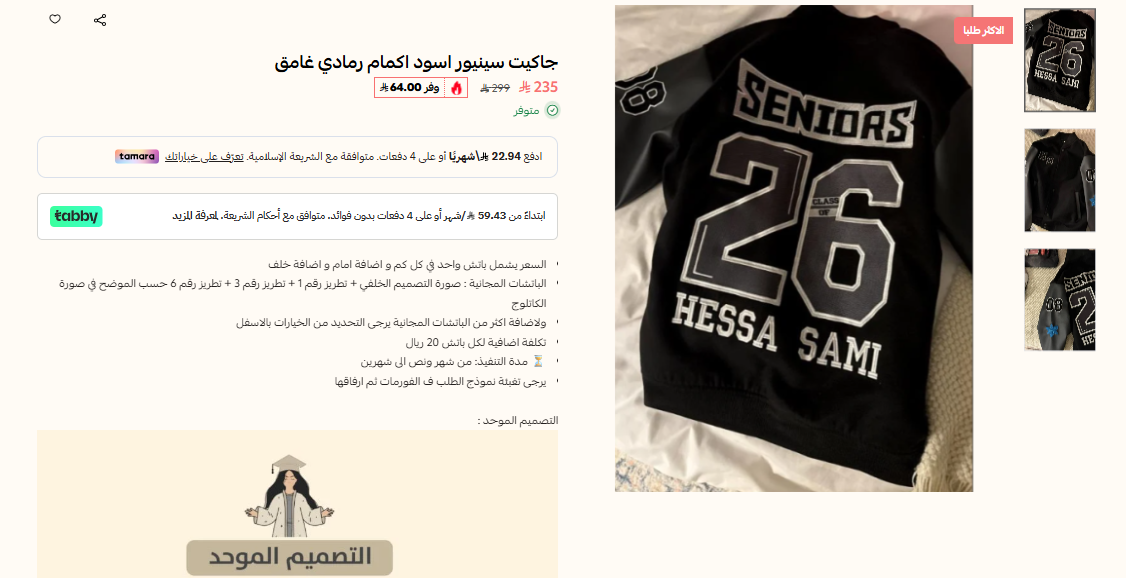
Task: Select third thumbnail of jacket sleeve
Action: click(x=1059, y=299)
